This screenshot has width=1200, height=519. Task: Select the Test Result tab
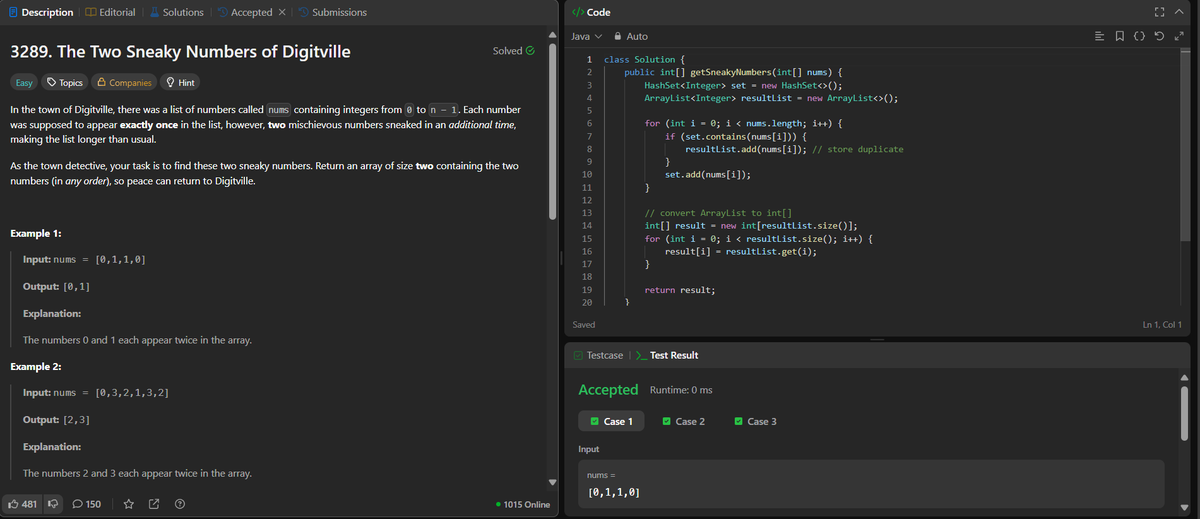[x=667, y=355]
